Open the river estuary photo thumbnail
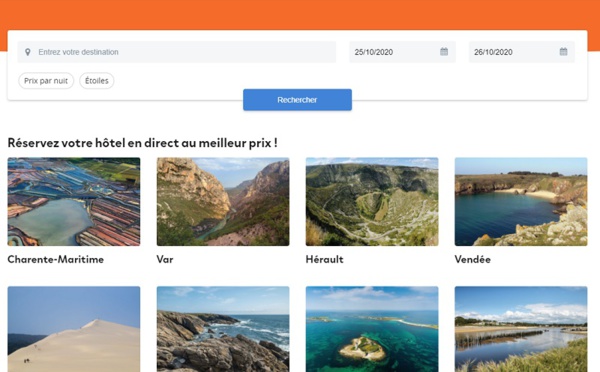This screenshot has width=600, height=372. [521, 329]
